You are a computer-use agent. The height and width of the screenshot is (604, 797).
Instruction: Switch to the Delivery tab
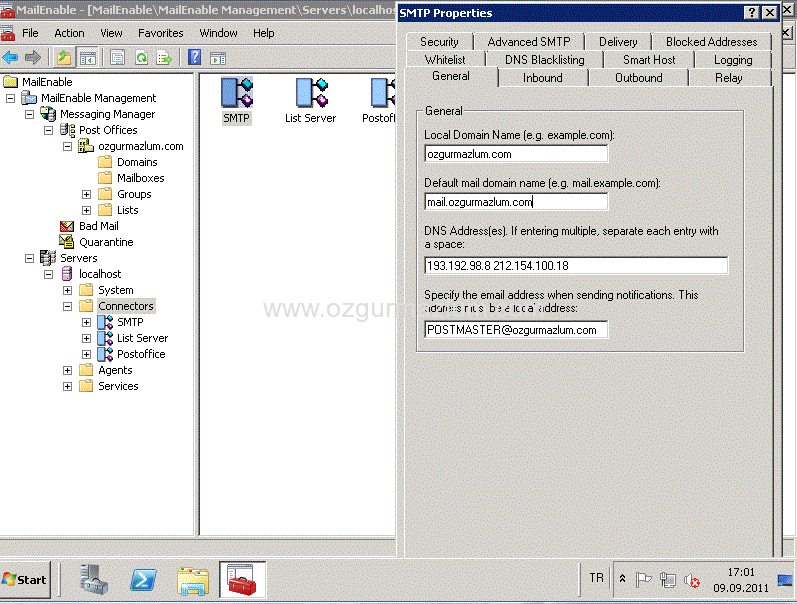tap(618, 42)
